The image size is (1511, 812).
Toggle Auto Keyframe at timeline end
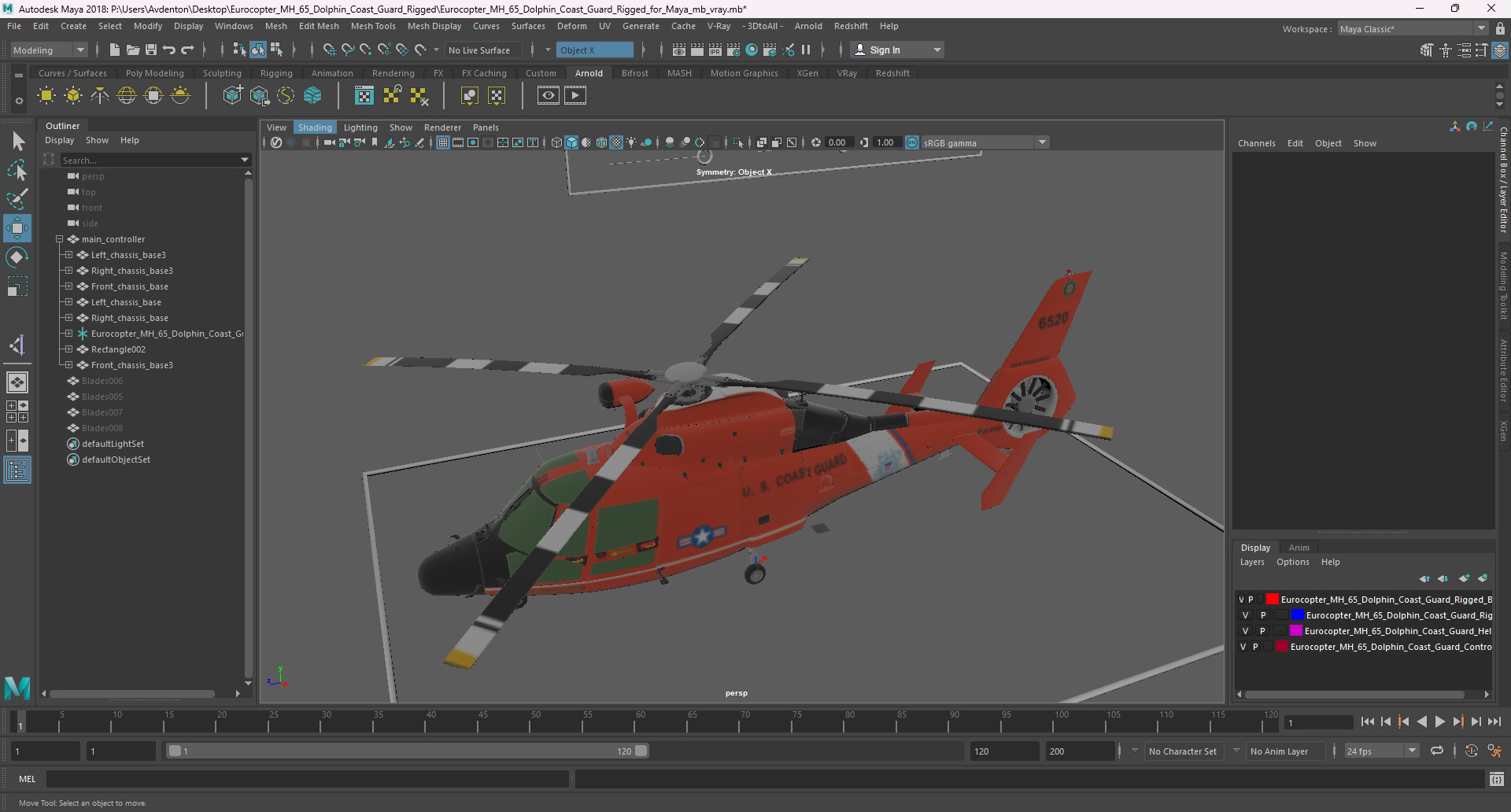click(x=1472, y=751)
